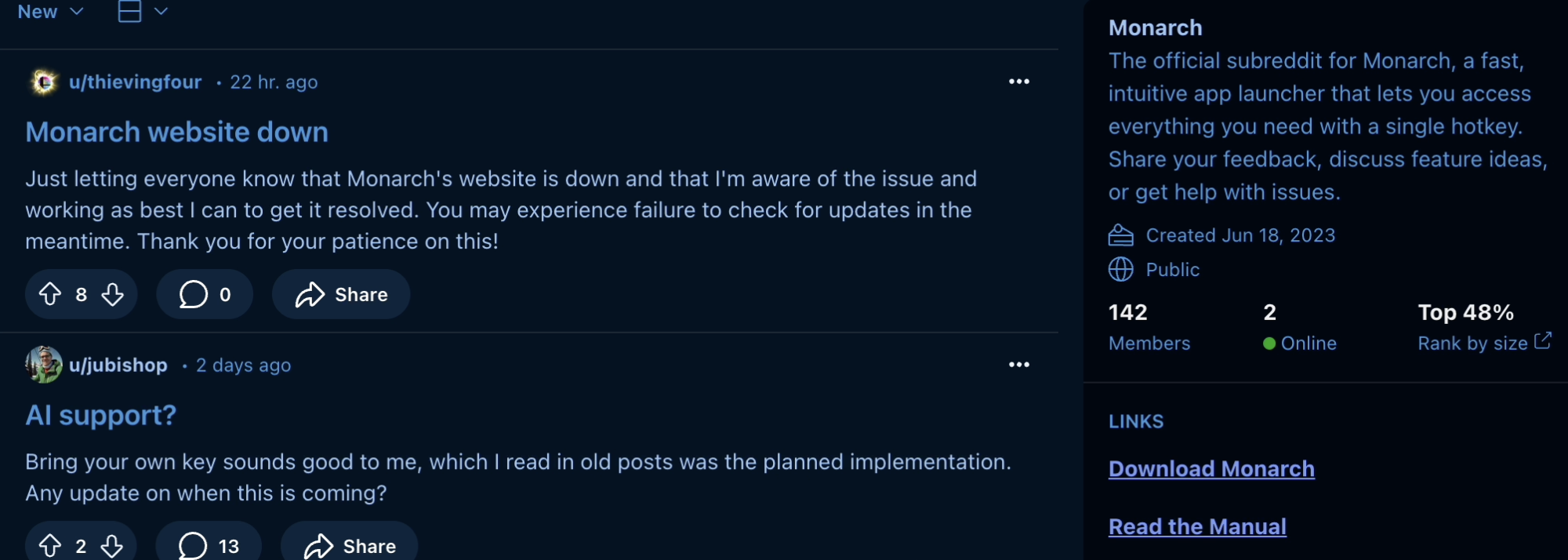This screenshot has height=560, width=1568.
Task: Downvote the AI support post
Action: (x=112, y=545)
